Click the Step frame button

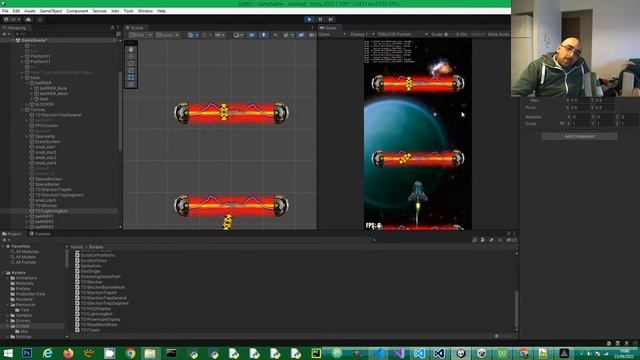pos(331,19)
